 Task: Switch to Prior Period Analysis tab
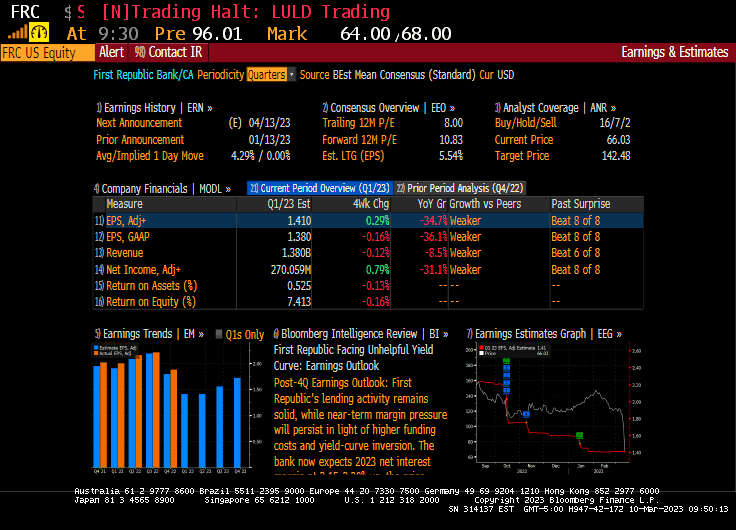tap(459, 187)
